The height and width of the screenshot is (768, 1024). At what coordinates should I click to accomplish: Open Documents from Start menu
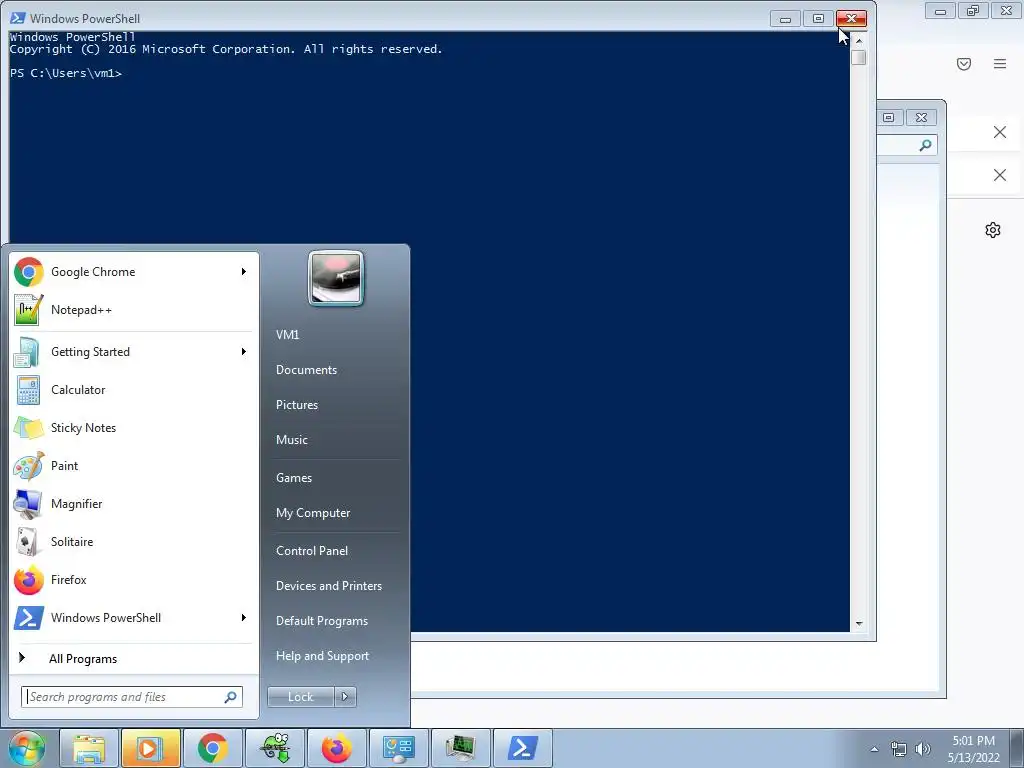306,370
